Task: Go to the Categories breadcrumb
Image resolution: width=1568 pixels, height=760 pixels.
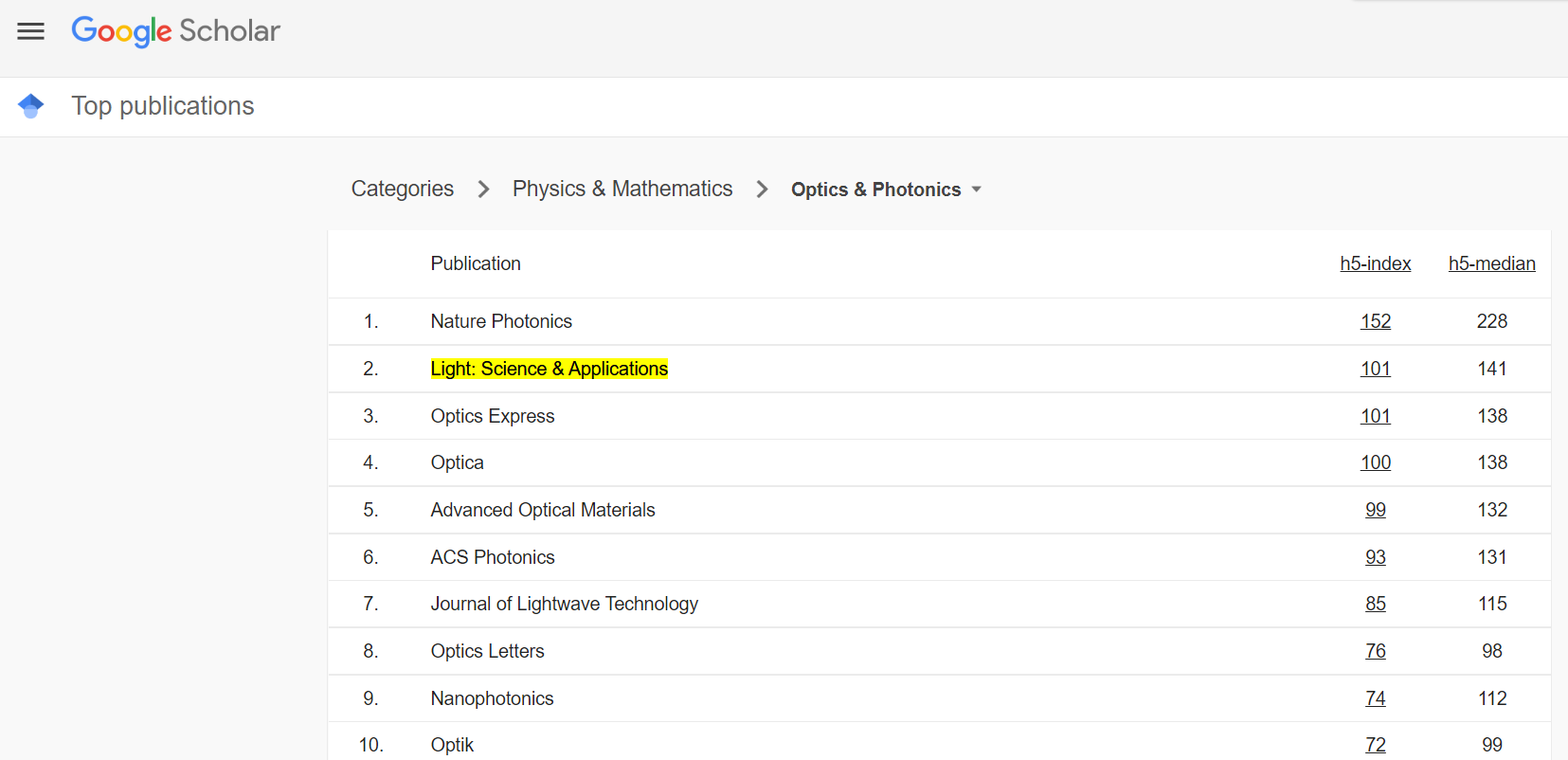Action: (x=402, y=189)
